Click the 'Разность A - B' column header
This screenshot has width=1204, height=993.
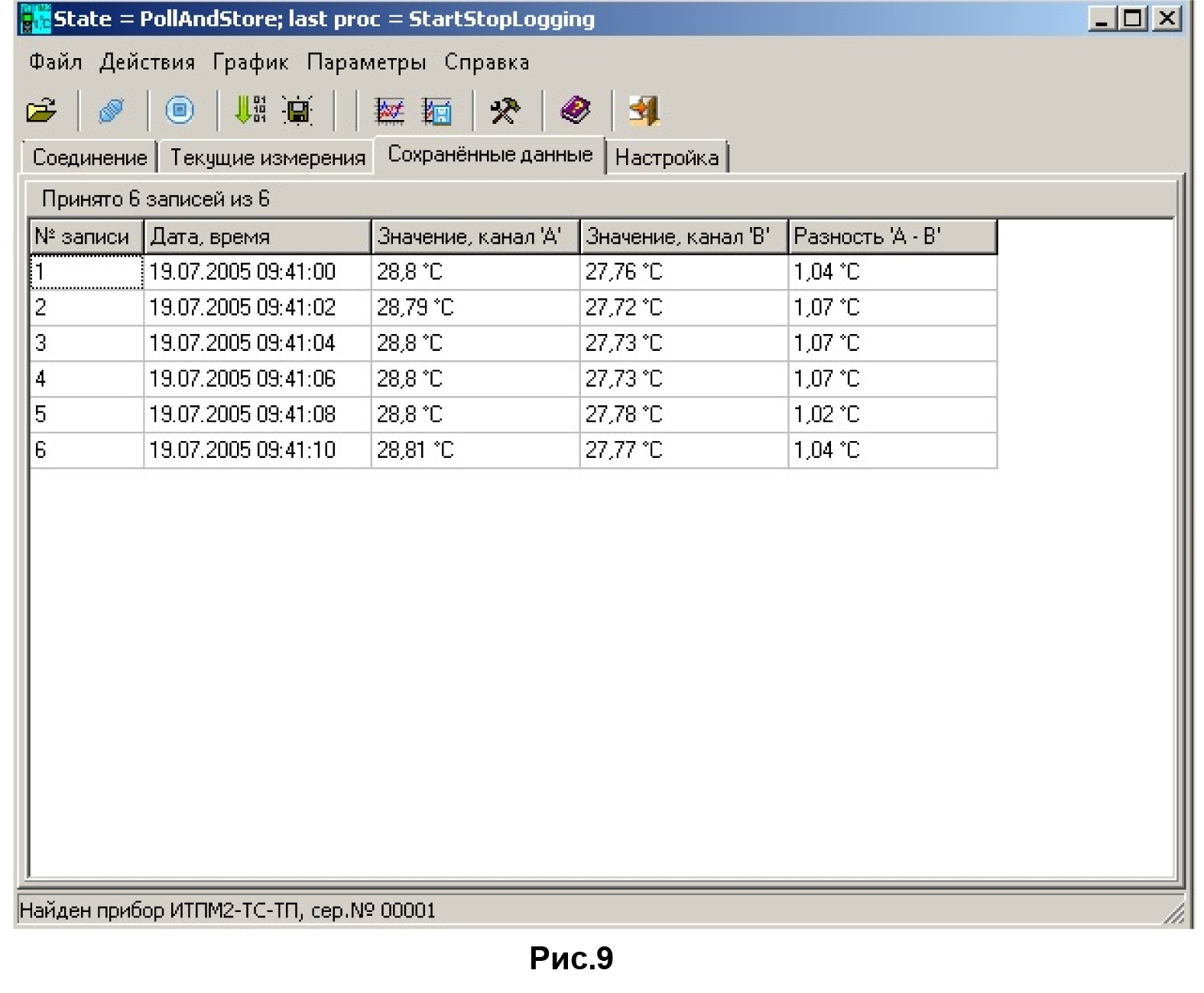click(891, 237)
